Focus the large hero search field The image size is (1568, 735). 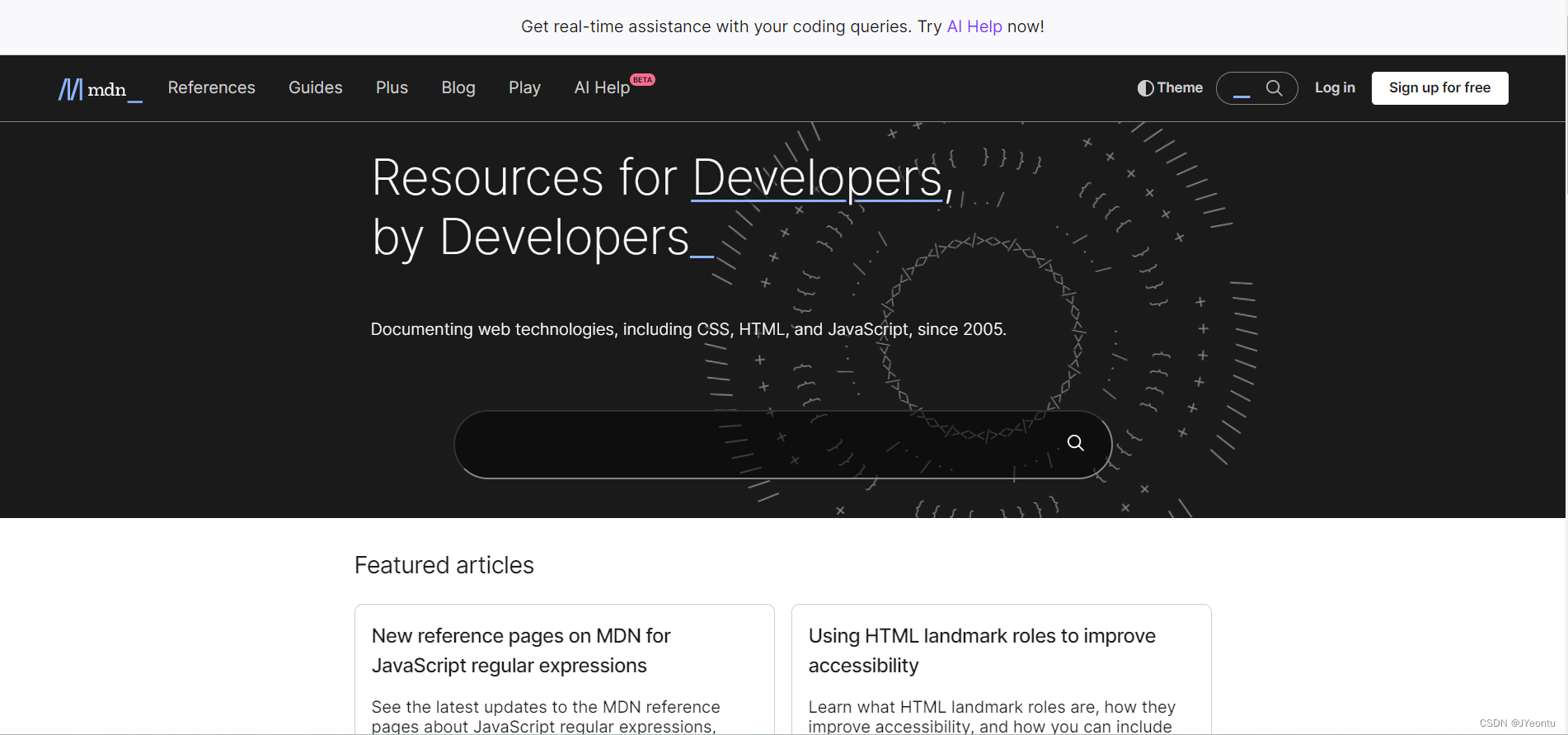pyautogui.click(x=758, y=445)
